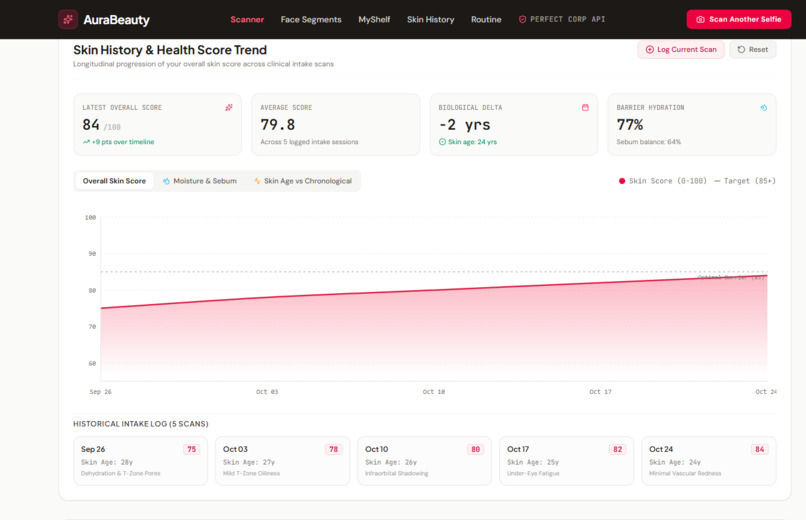Click Minimal Vascular Redness note
Viewport: 806px width, 520px height.
click(x=685, y=473)
